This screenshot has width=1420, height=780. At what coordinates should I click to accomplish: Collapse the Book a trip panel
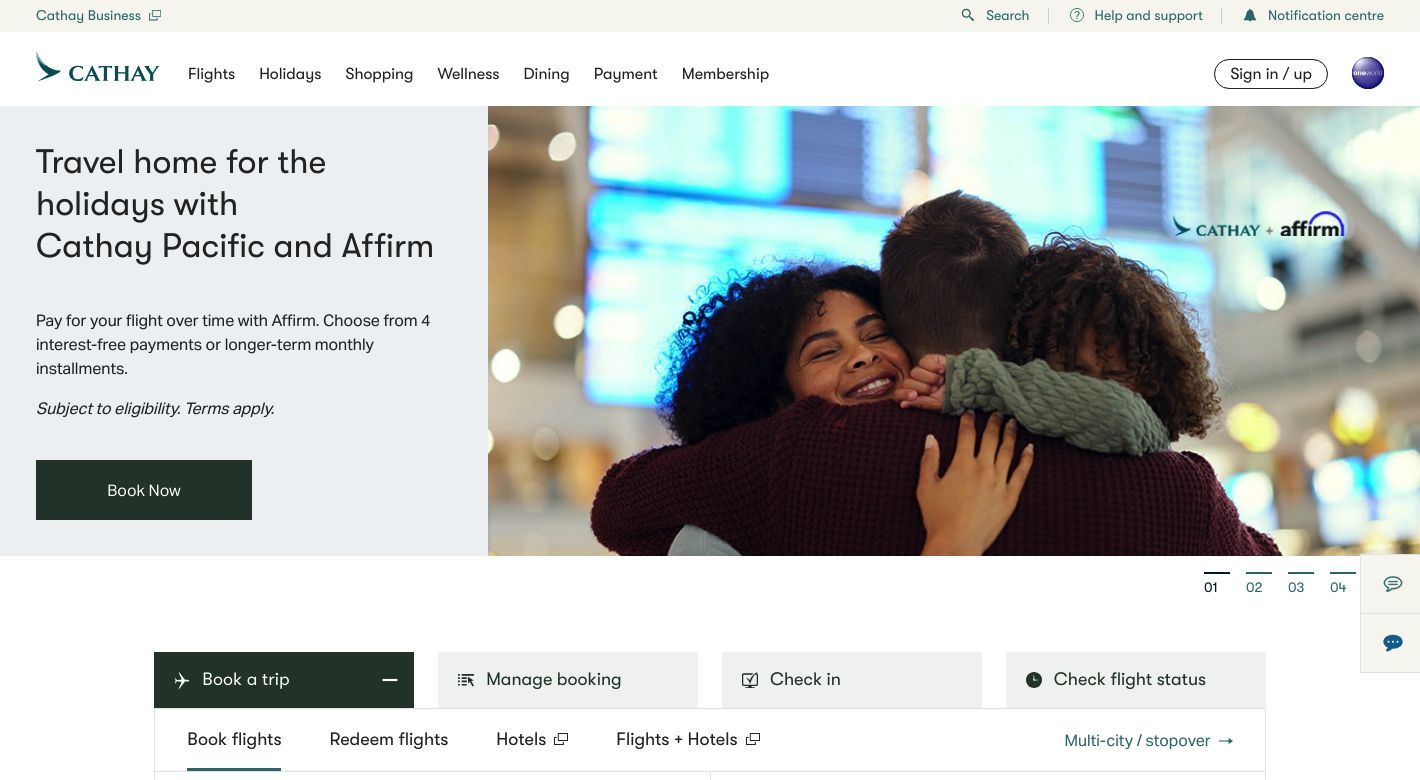pos(390,680)
